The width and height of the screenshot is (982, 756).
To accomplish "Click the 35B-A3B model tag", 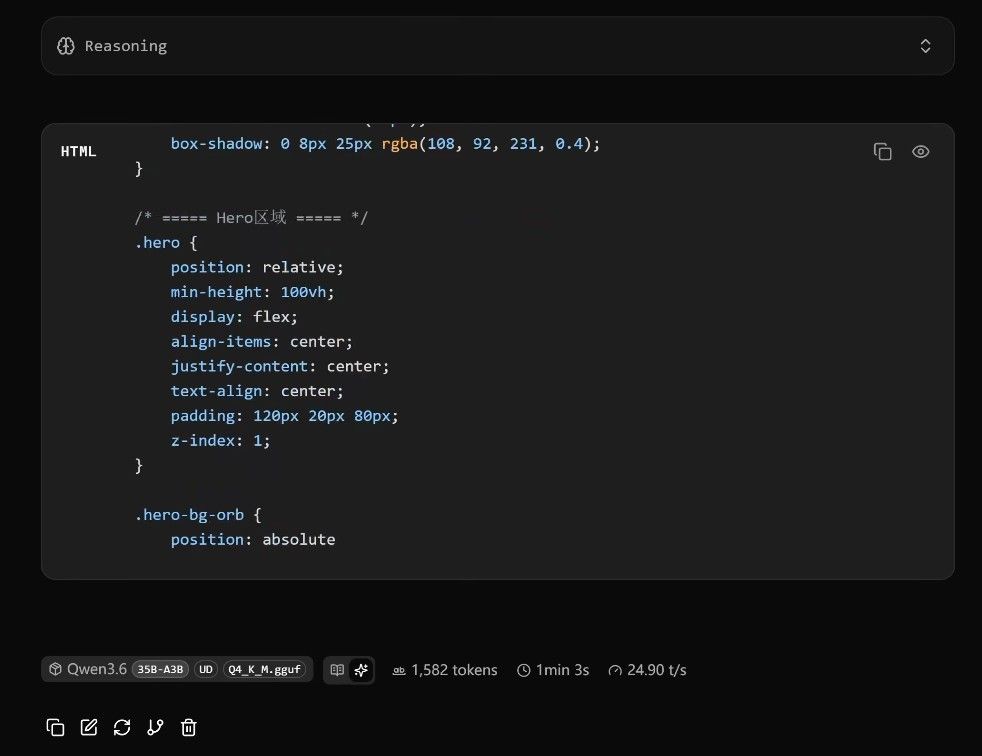I will pos(160,670).
